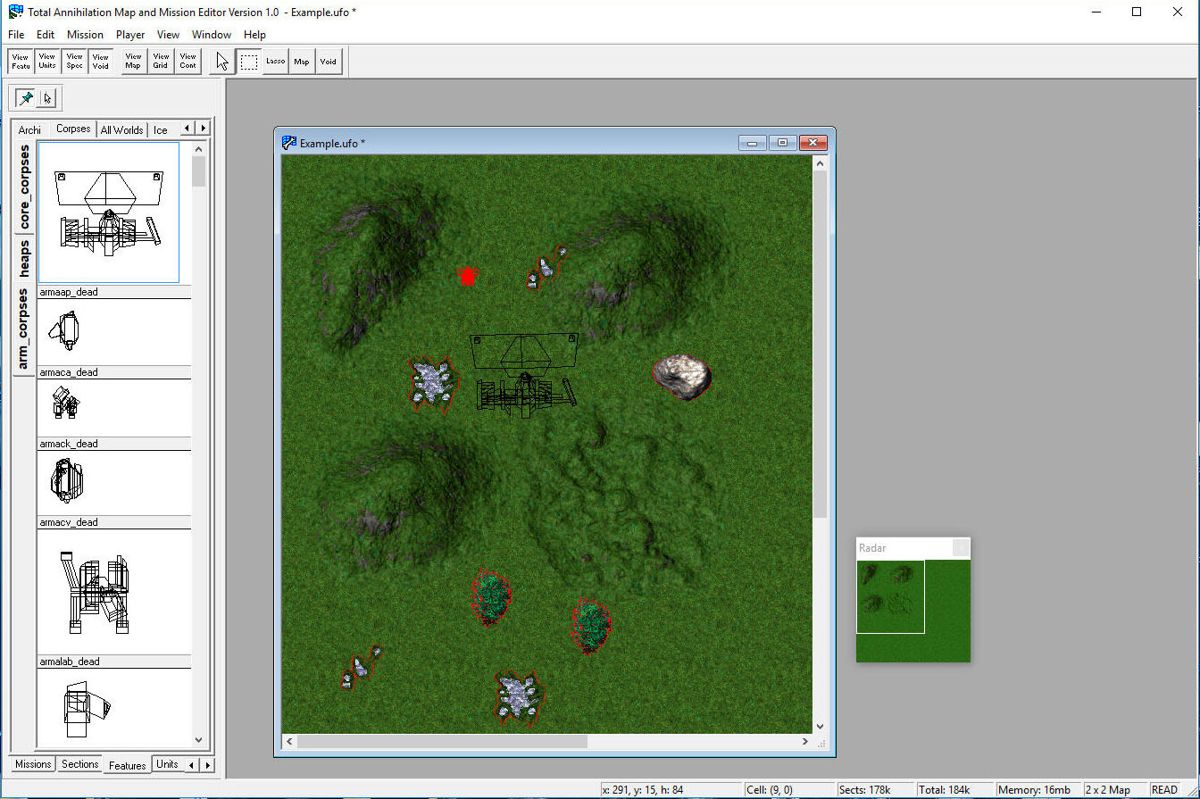Select the arrow pointer tool in the toolbar
The width and height of the screenshot is (1200, 799).
222,61
